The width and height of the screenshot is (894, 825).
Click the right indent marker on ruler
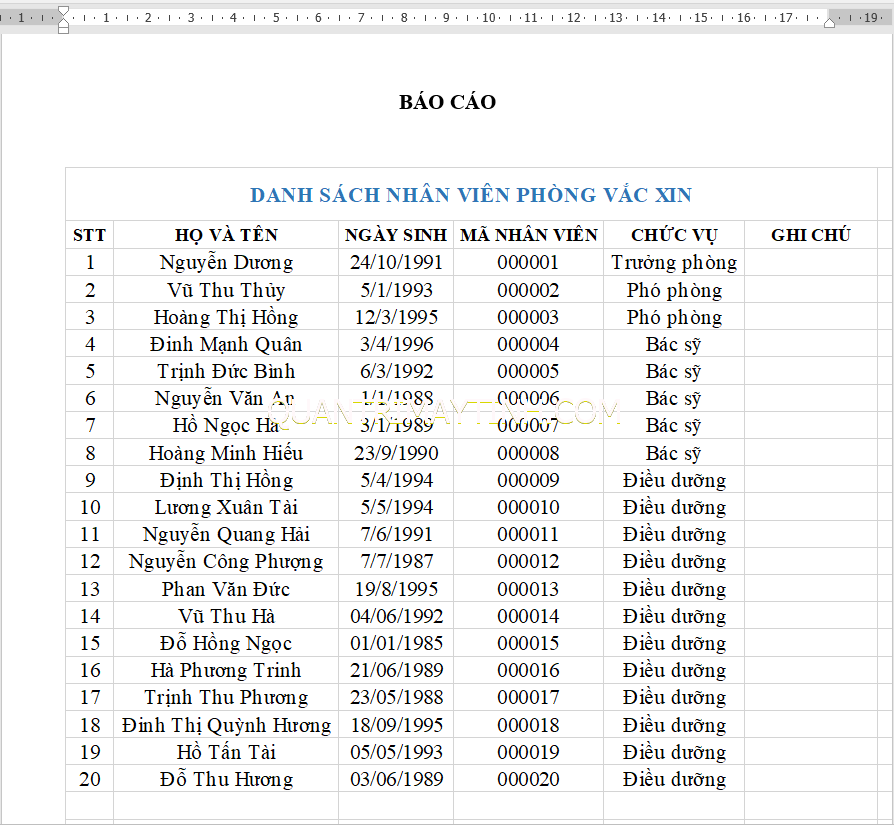pyautogui.click(x=830, y=22)
